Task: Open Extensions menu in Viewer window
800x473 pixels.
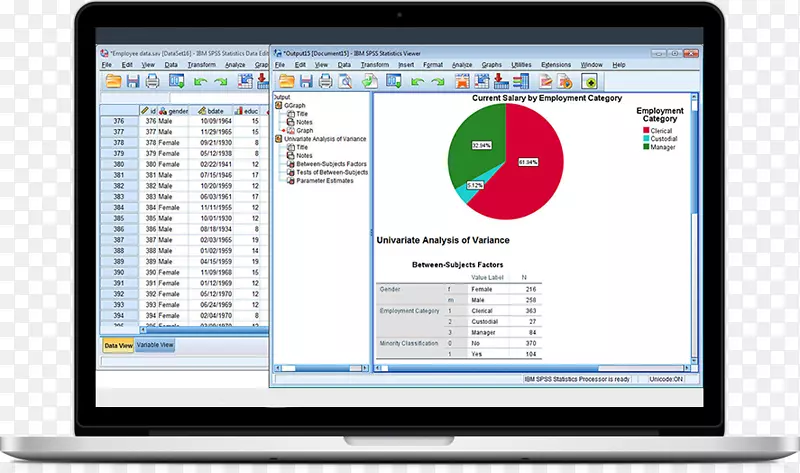Action: coord(556,65)
